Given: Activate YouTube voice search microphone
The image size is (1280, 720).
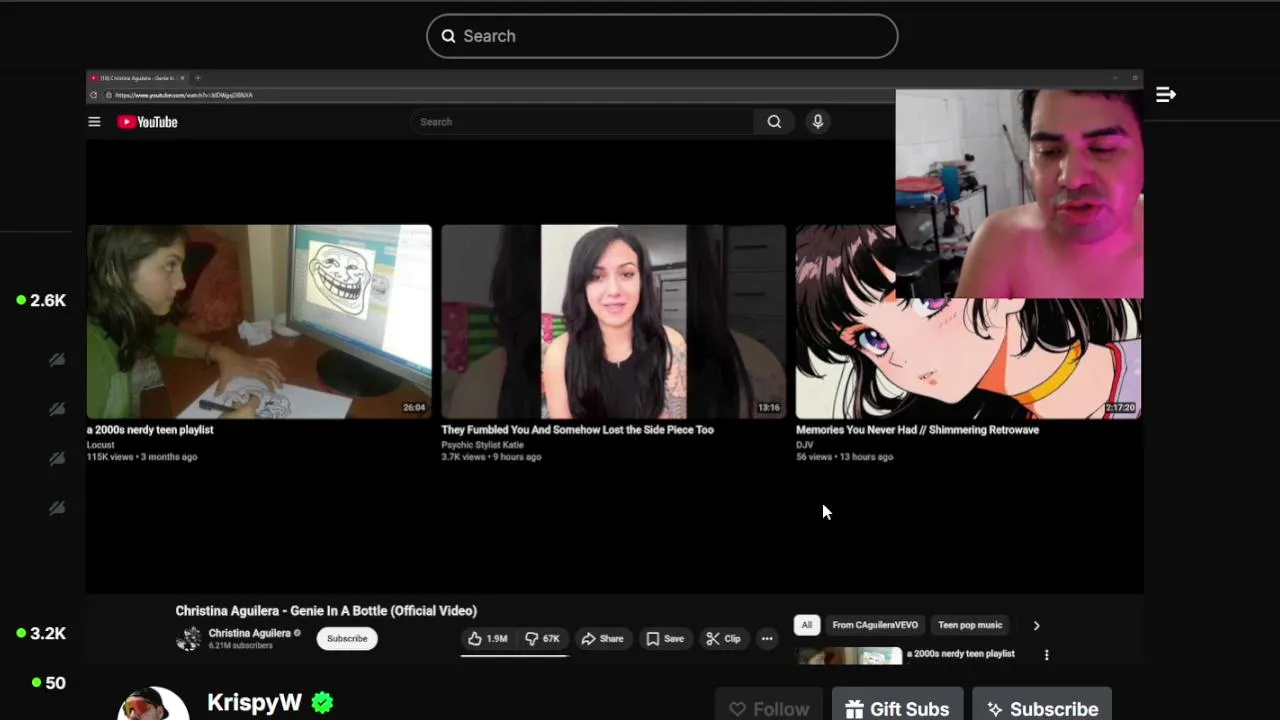Looking at the screenshot, I should [x=818, y=122].
